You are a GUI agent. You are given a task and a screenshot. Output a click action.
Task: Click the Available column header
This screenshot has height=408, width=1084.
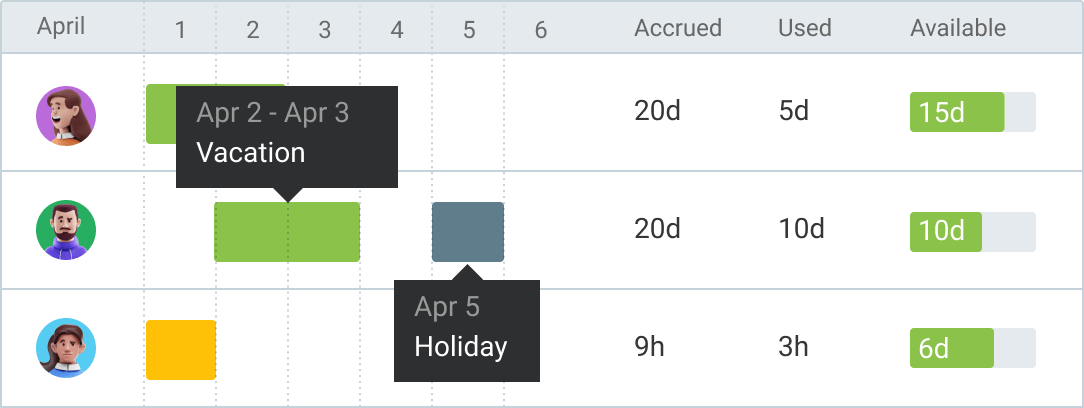click(x=957, y=28)
